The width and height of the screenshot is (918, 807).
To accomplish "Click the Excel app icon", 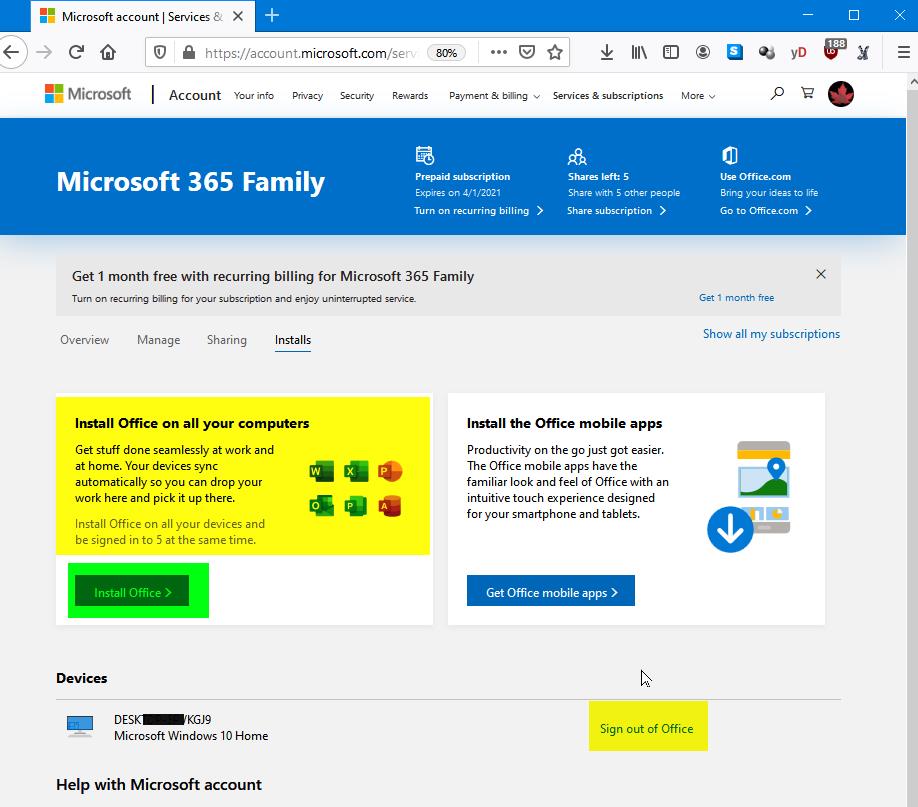I will [x=356, y=470].
